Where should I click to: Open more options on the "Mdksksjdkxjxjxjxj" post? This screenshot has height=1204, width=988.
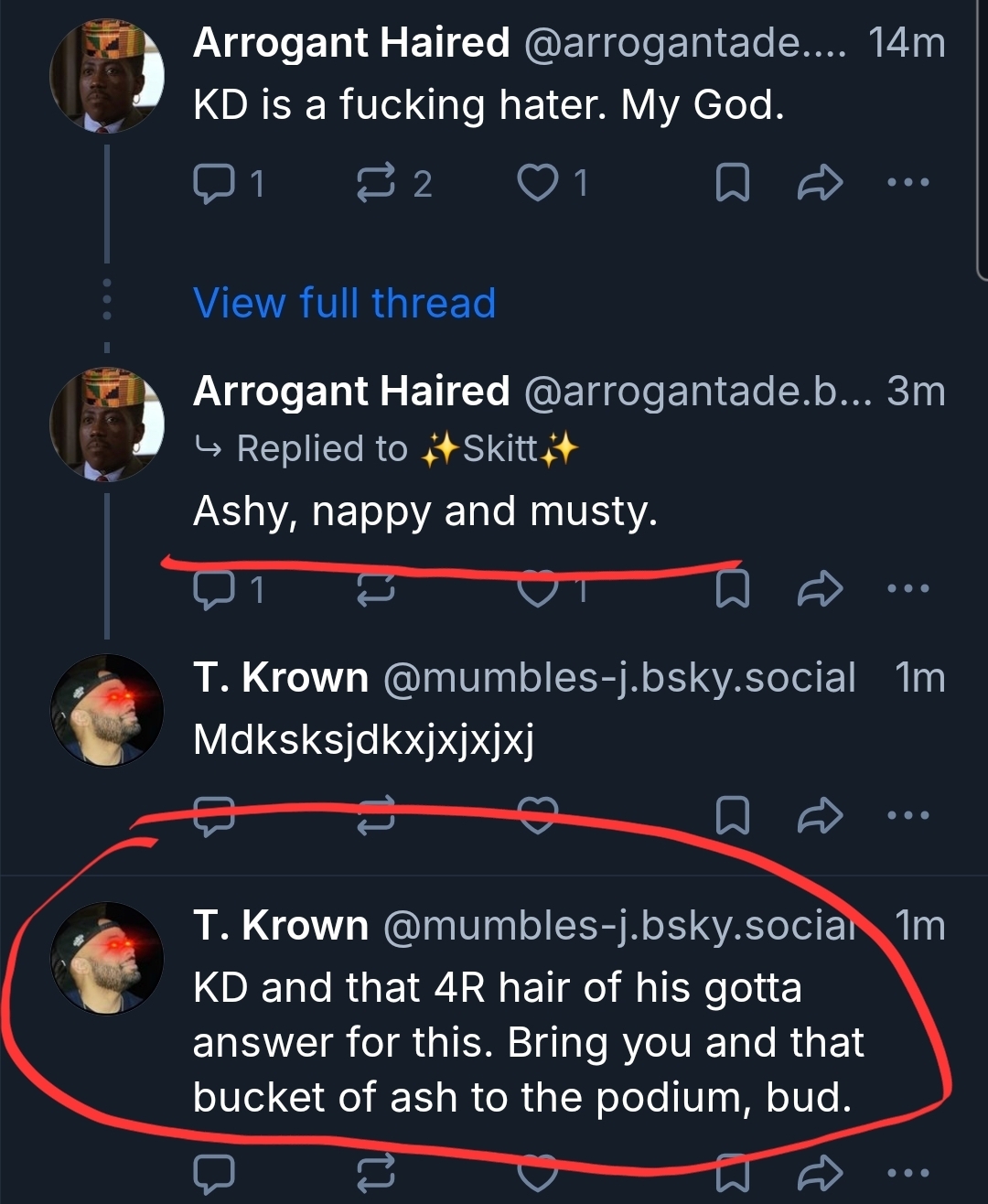tap(908, 815)
